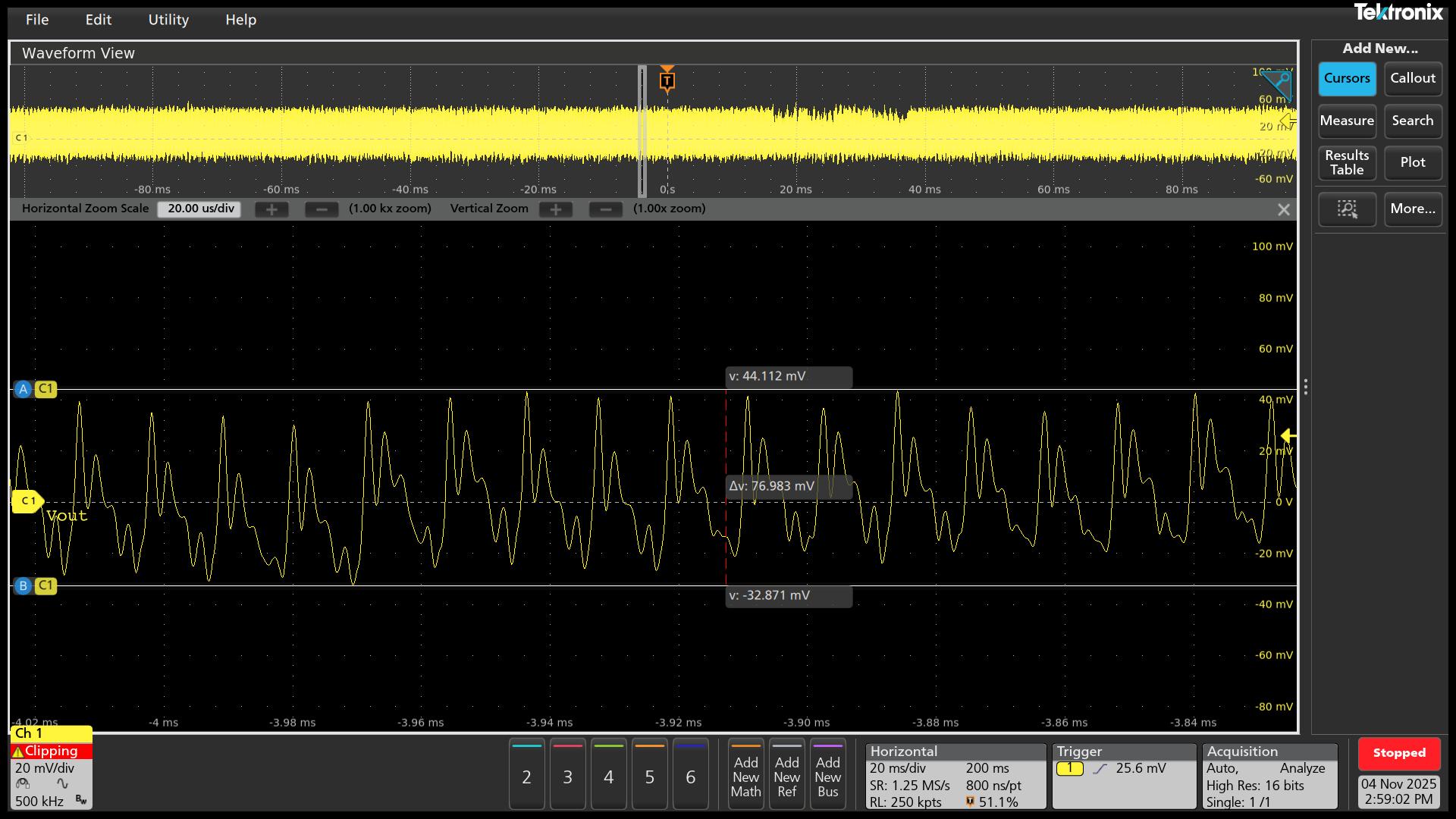Click the vertical zoom minus button

point(605,209)
